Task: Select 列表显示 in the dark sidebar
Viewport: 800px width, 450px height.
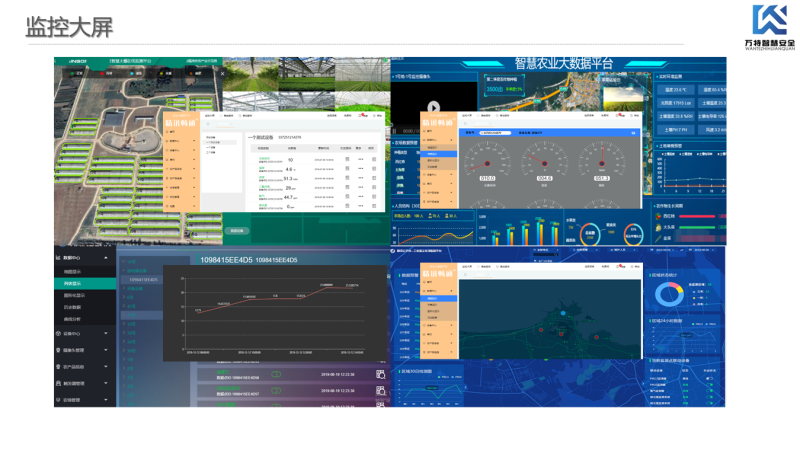Action: coord(74,284)
